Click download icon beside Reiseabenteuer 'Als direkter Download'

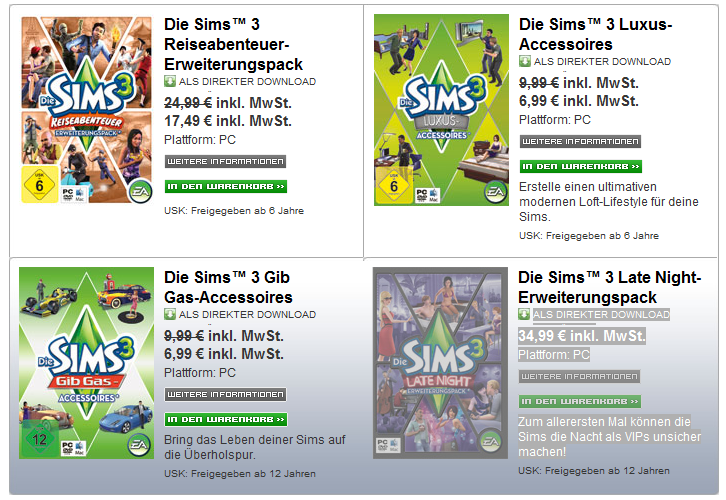(170, 81)
